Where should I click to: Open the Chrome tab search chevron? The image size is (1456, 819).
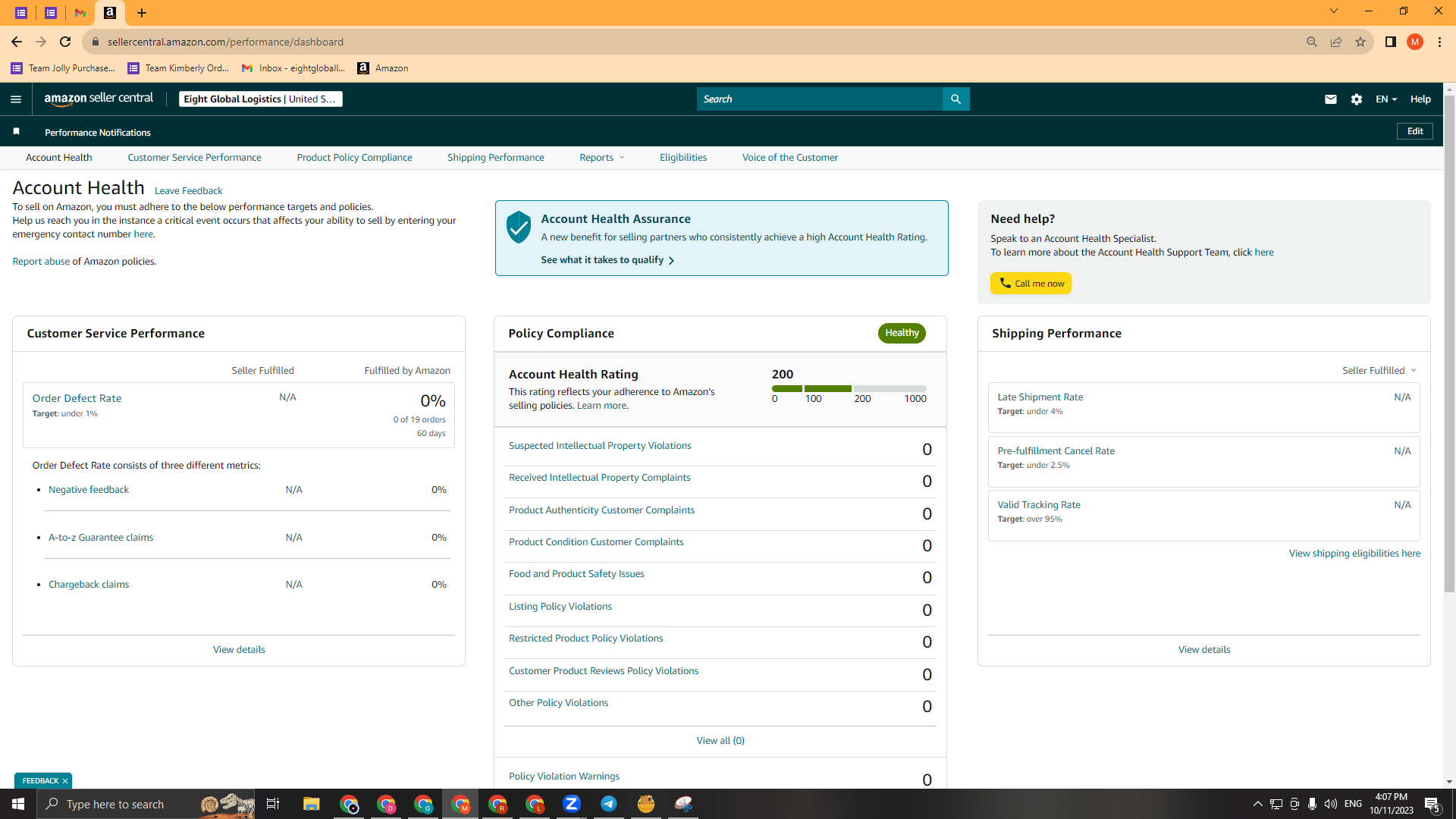pyautogui.click(x=1334, y=11)
